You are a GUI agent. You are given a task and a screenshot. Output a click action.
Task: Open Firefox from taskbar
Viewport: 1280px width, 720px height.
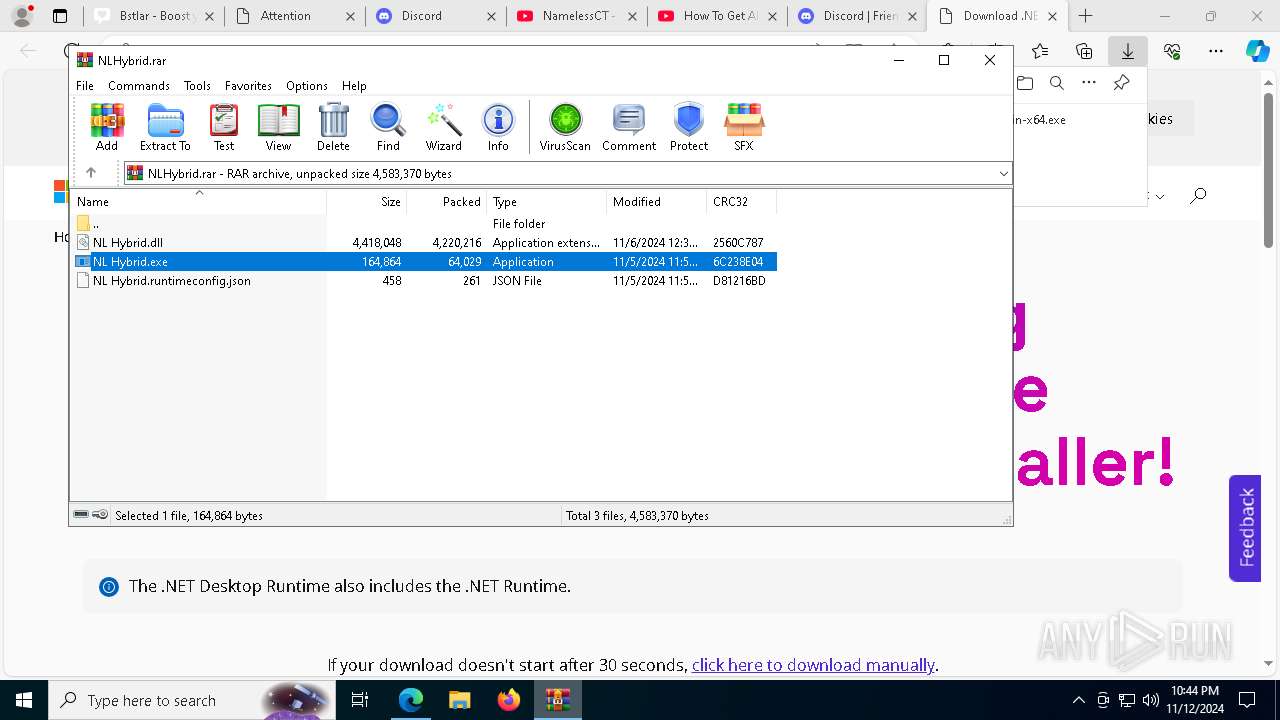point(508,700)
